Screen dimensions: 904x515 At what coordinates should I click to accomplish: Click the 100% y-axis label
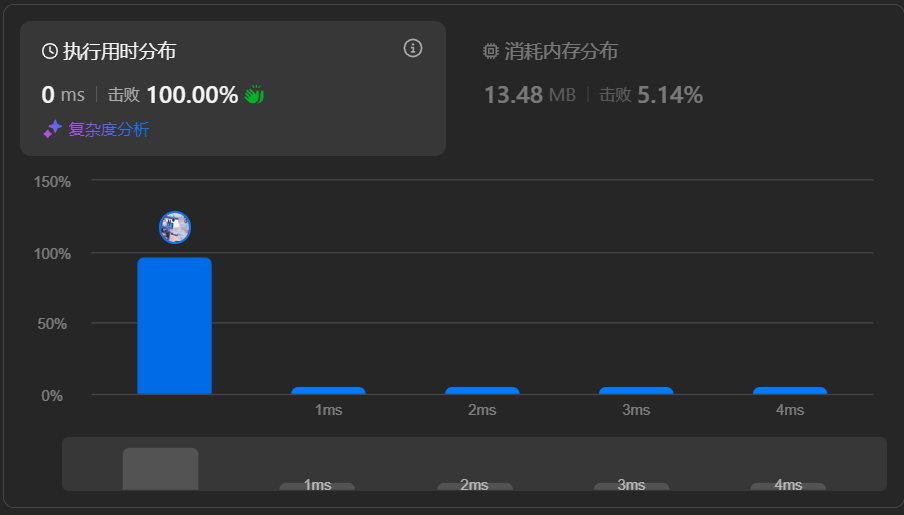click(52, 254)
